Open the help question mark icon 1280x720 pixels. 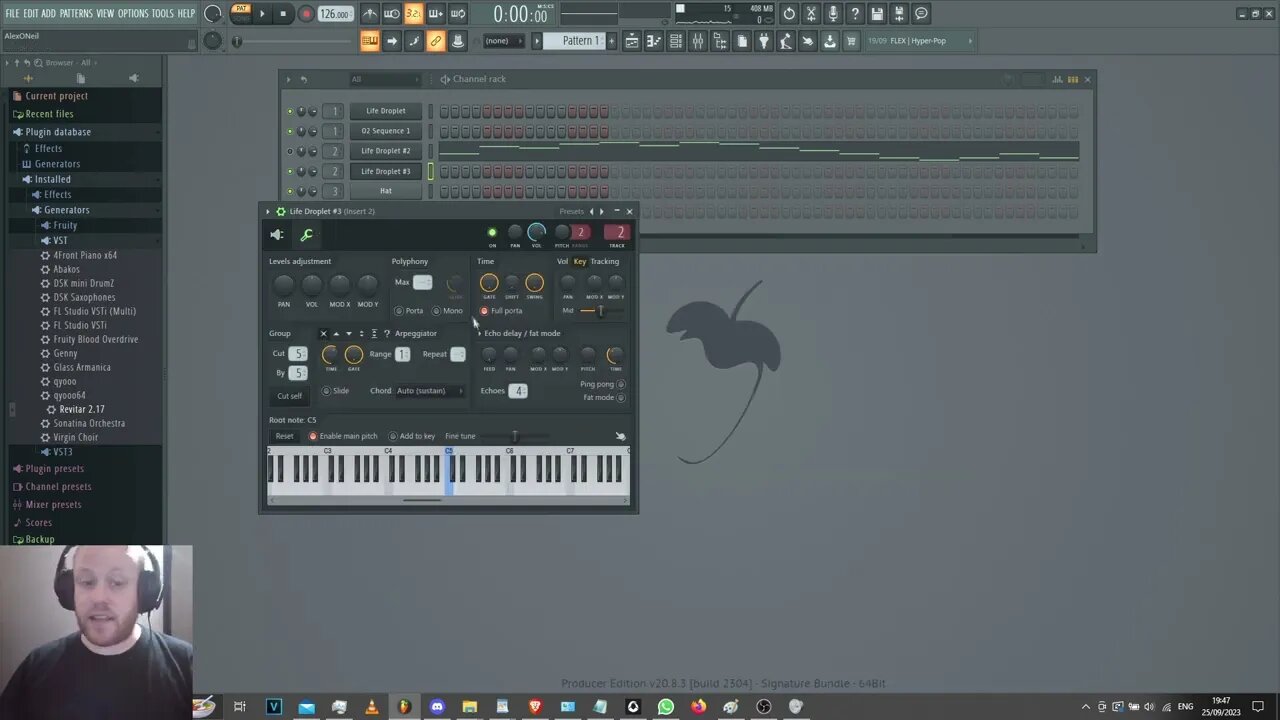(x=855, y=14)
